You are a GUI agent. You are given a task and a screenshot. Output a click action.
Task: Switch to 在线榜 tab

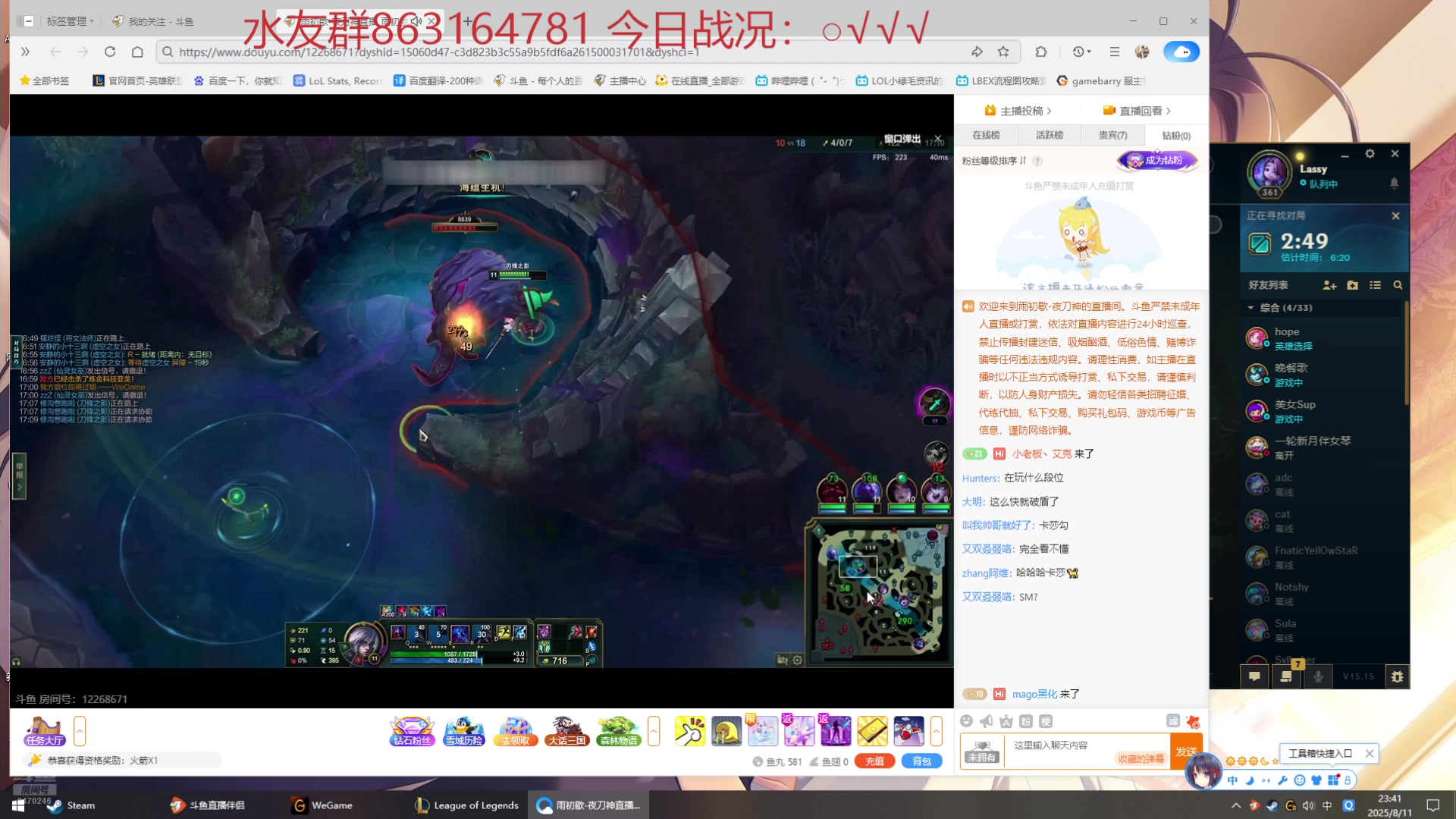(986, 135)
